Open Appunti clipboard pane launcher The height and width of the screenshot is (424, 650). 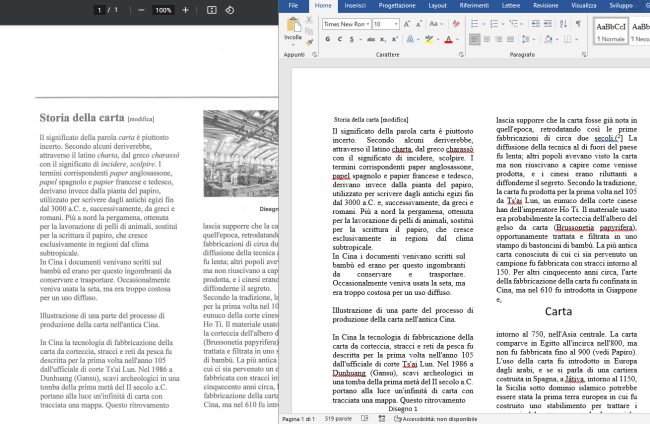pyautogui.click(x=315, y=55)
